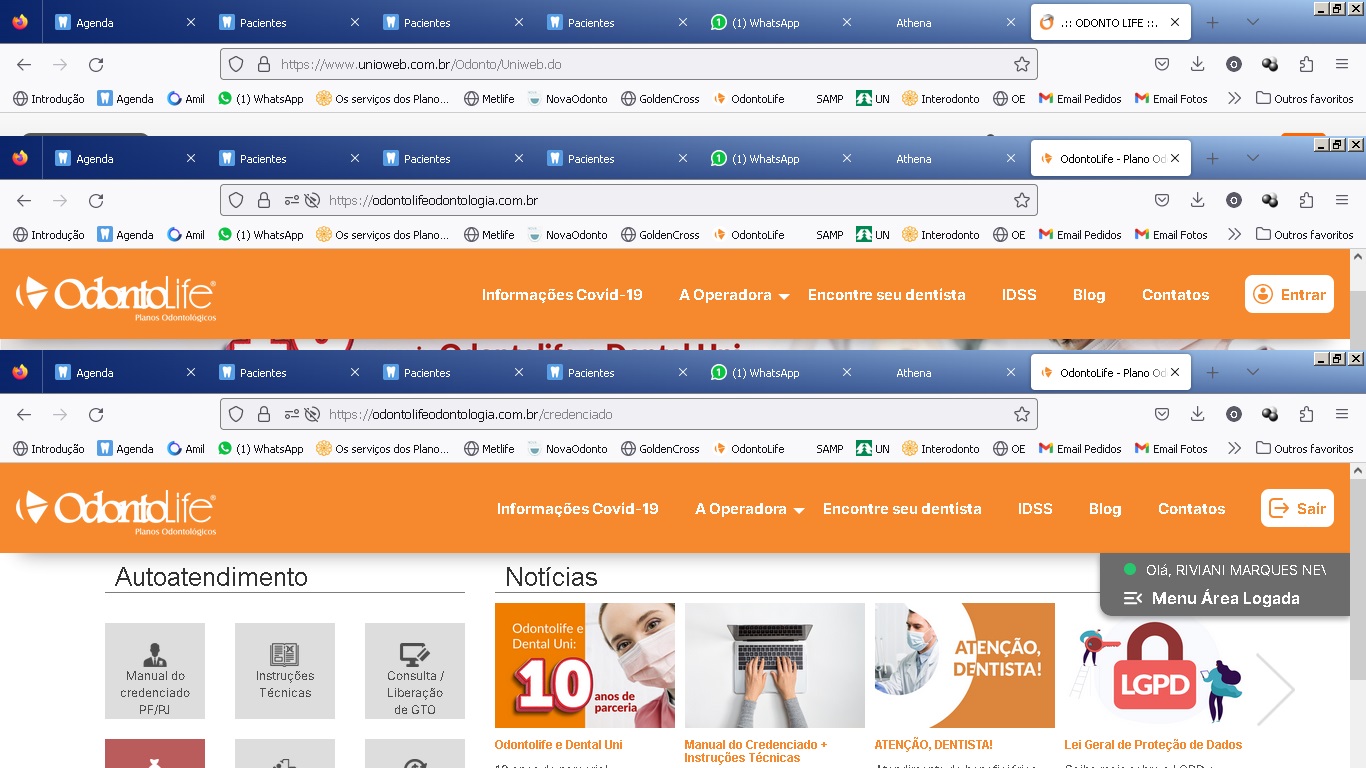
Task: Show more bookmarks chevron in credenciado window
Action: click(x=1234, y=448)
